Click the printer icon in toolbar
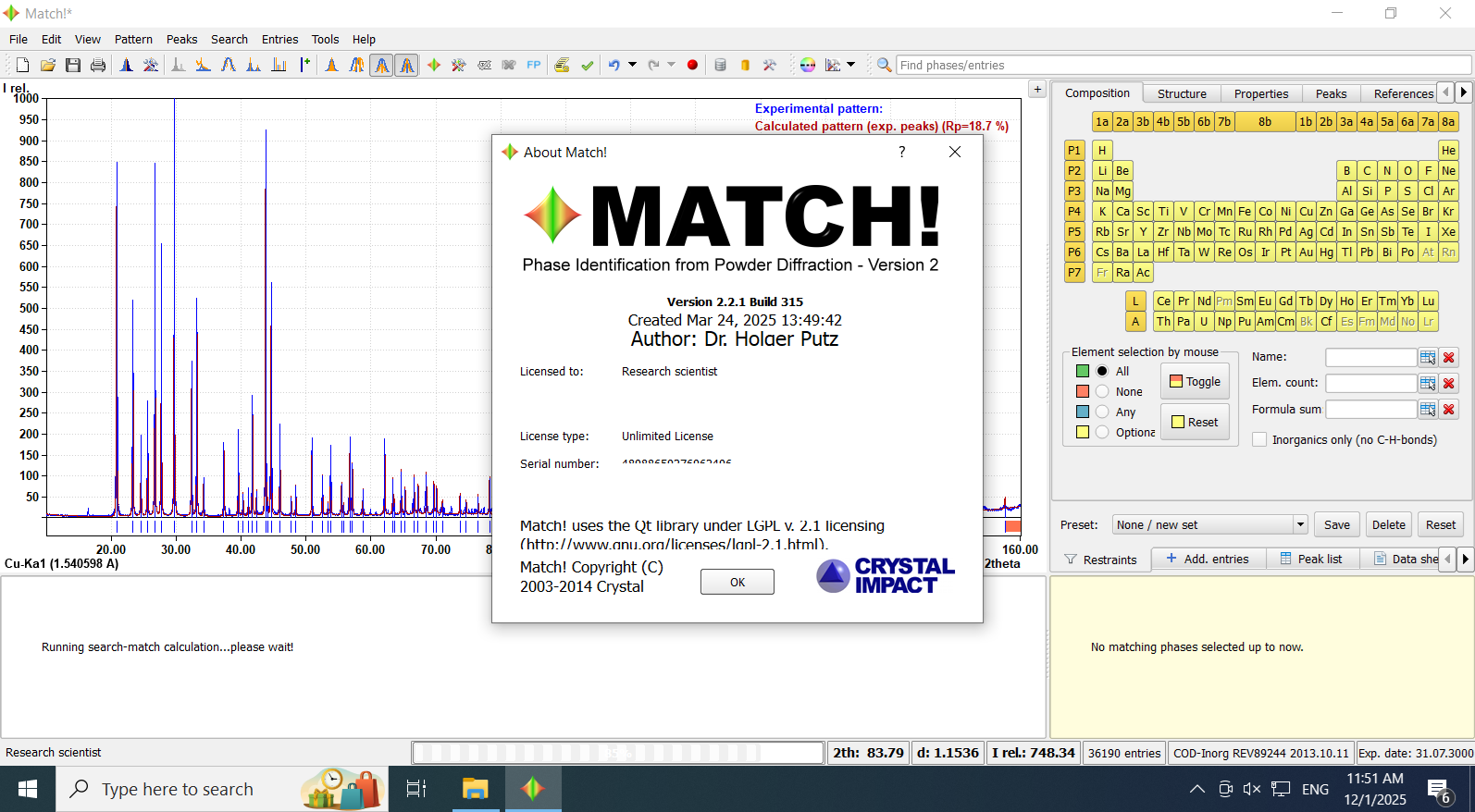 (x=98, y=65)
